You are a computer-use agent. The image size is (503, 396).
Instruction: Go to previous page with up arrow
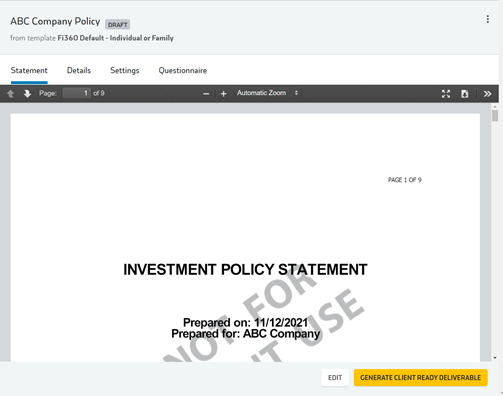pyautogui.click(x=11, y=94)
